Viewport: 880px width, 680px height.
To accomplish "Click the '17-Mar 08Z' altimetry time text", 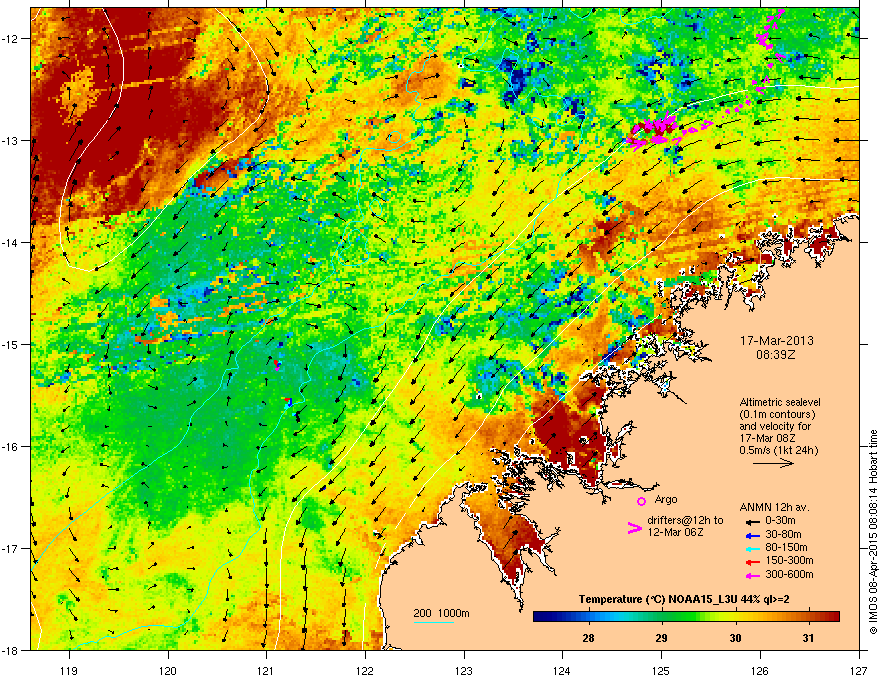I will [767, 438].
